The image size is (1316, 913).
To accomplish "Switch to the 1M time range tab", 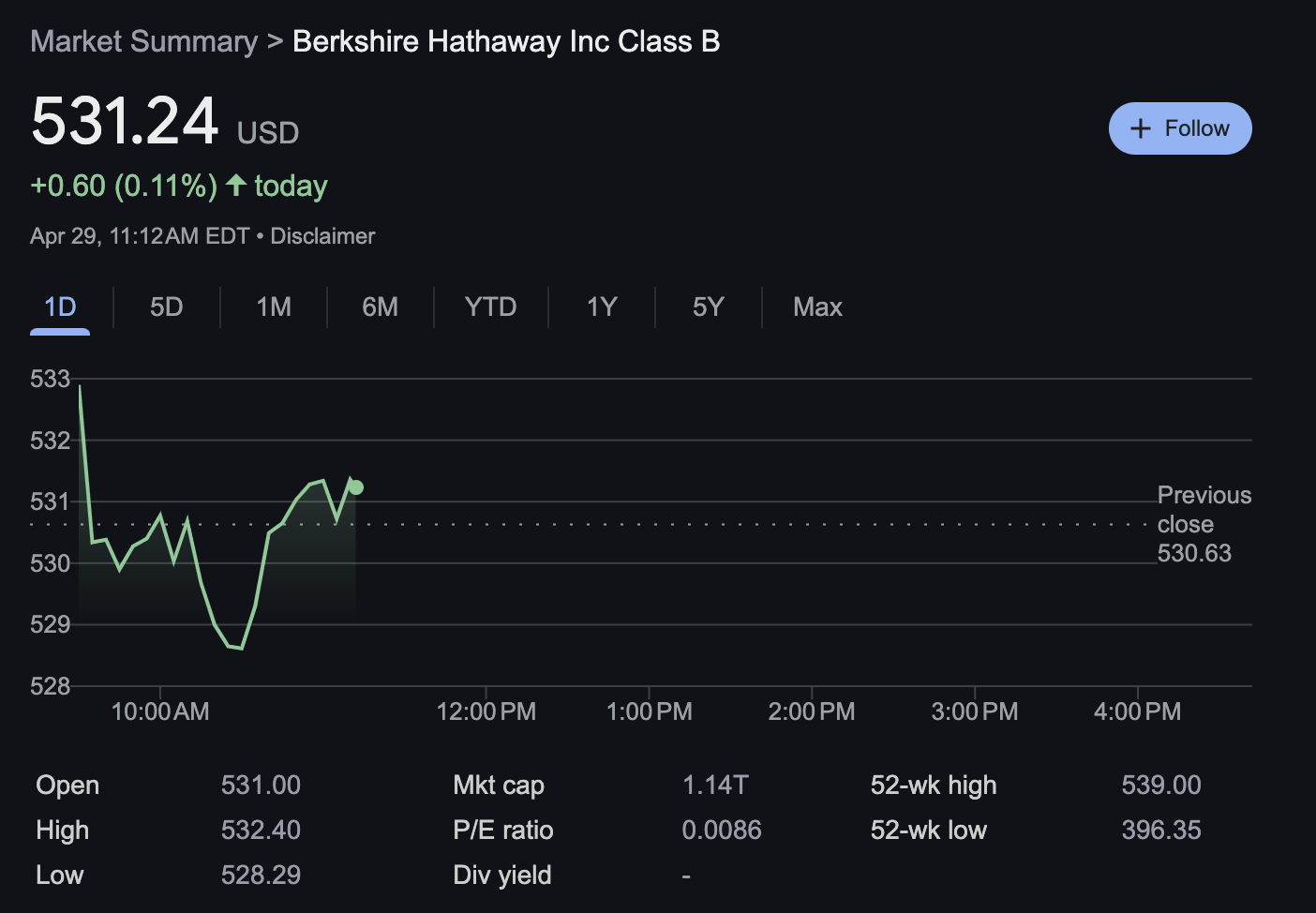I will (x=274, y=307).
